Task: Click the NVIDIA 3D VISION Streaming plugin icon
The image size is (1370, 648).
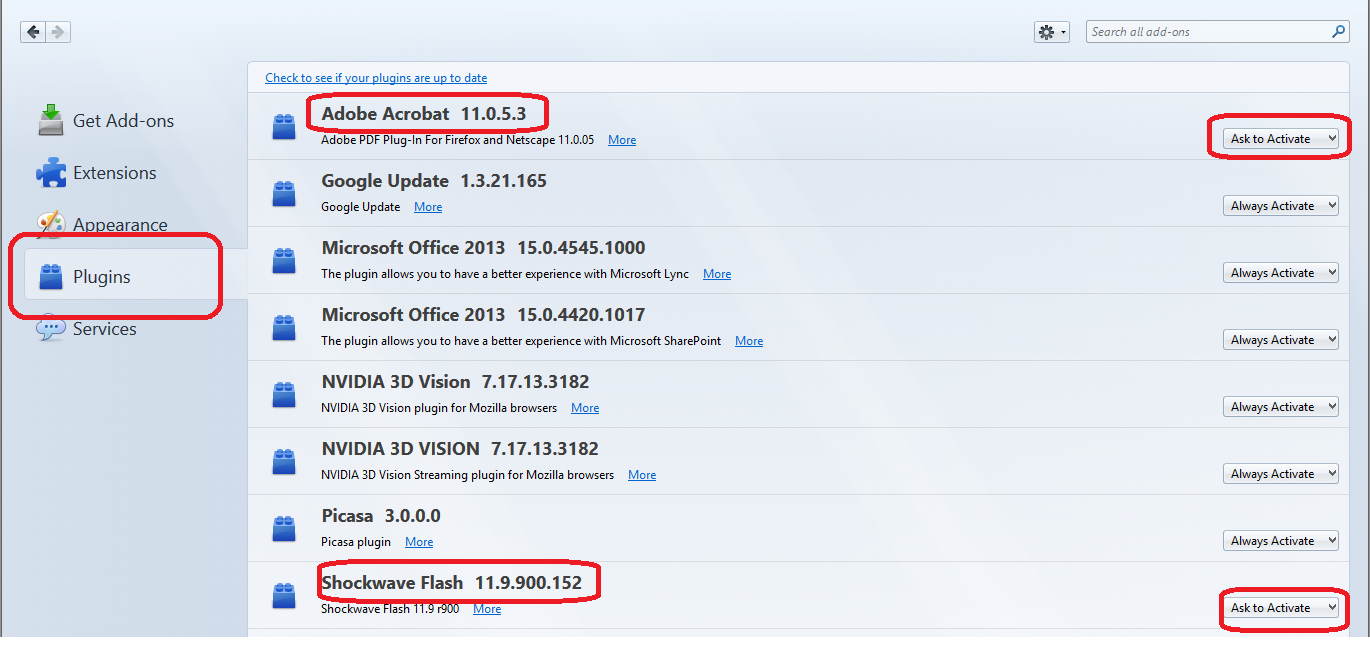Action: click(284, 461)
